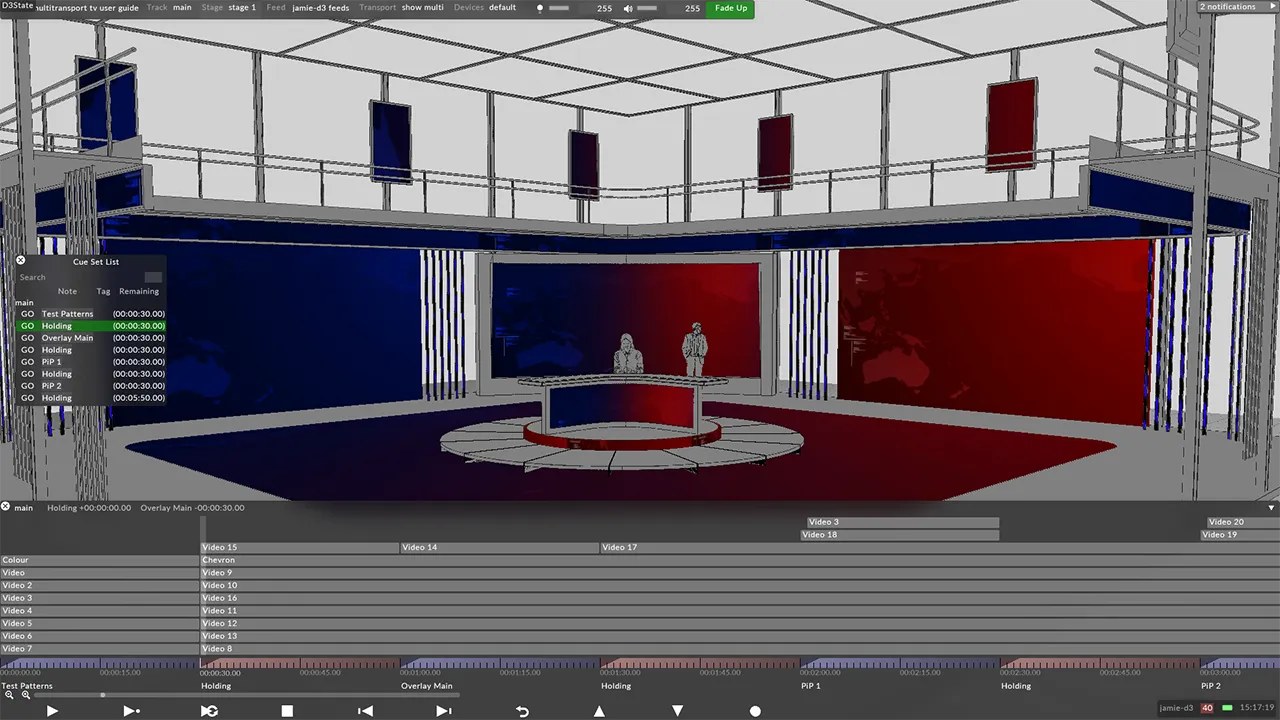Click the return/undo arrow transport icon
The width and height of the screenshot is (1280, 720).
click(x=522, y=711)
